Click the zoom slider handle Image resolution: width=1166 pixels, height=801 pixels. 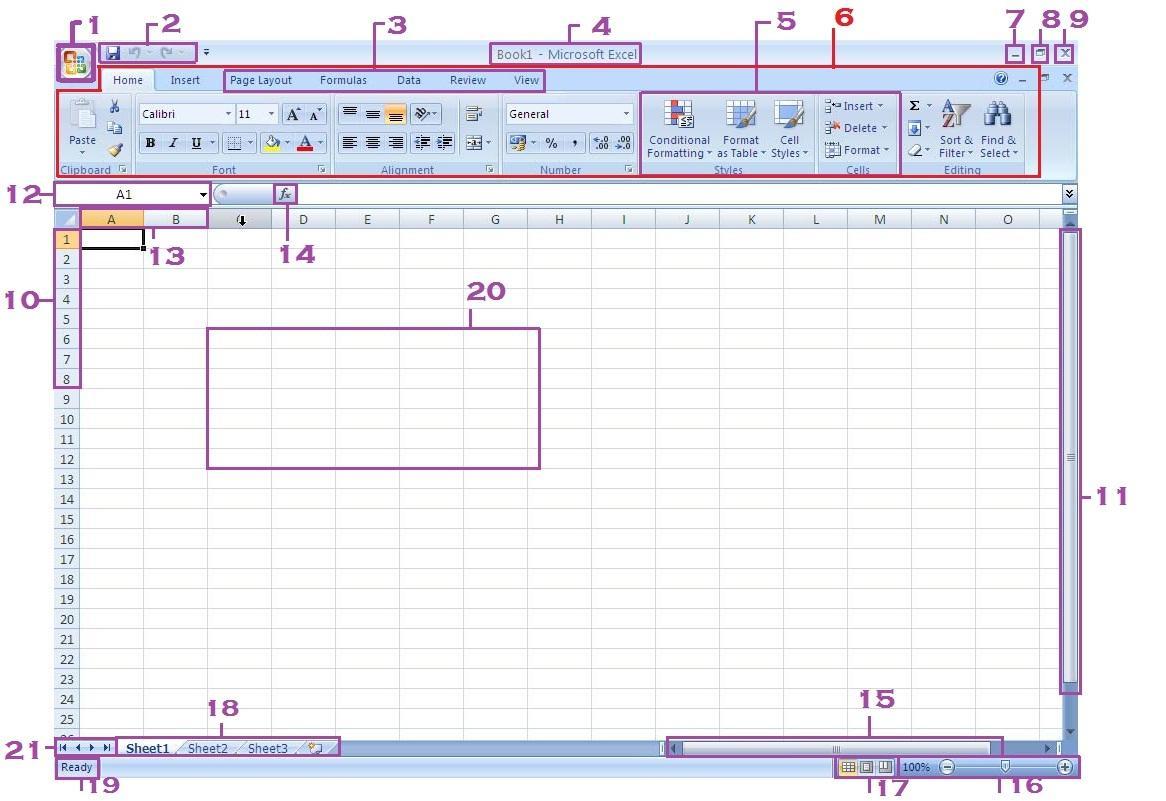1005,767
